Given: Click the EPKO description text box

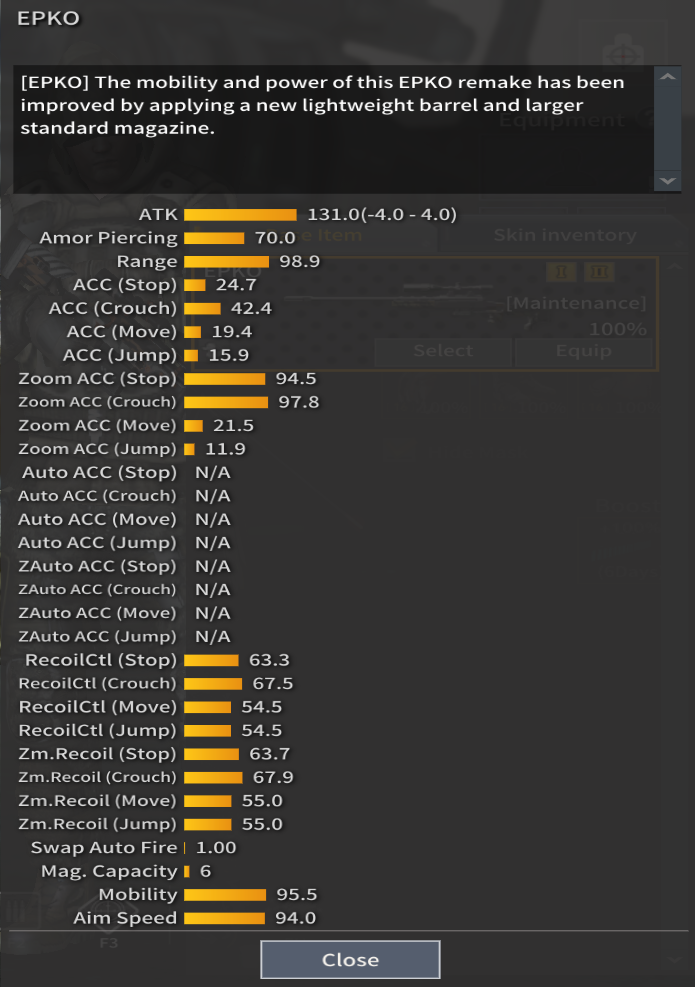Looking at the screenshot, I should click(x=330, y=128).
